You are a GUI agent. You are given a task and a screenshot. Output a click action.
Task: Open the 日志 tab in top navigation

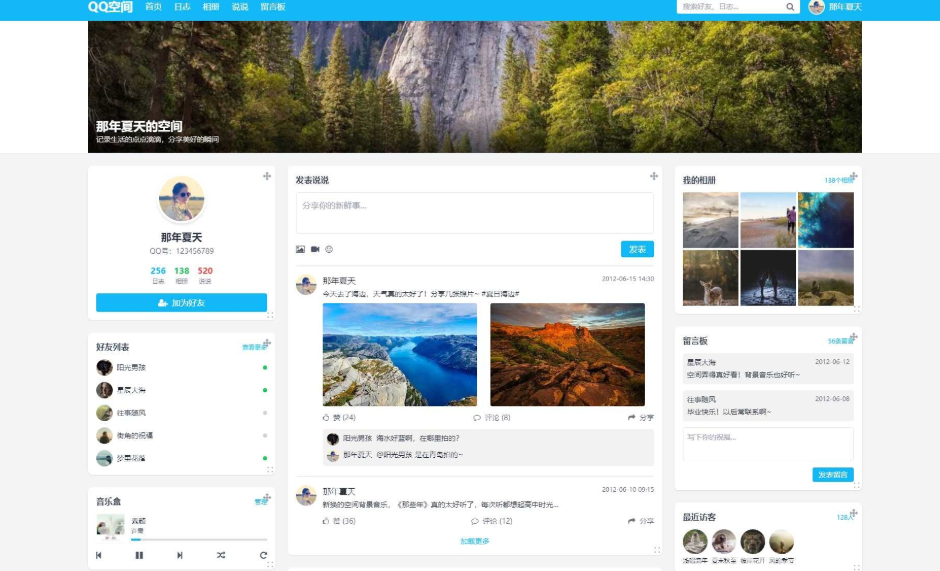click(182, 7)
